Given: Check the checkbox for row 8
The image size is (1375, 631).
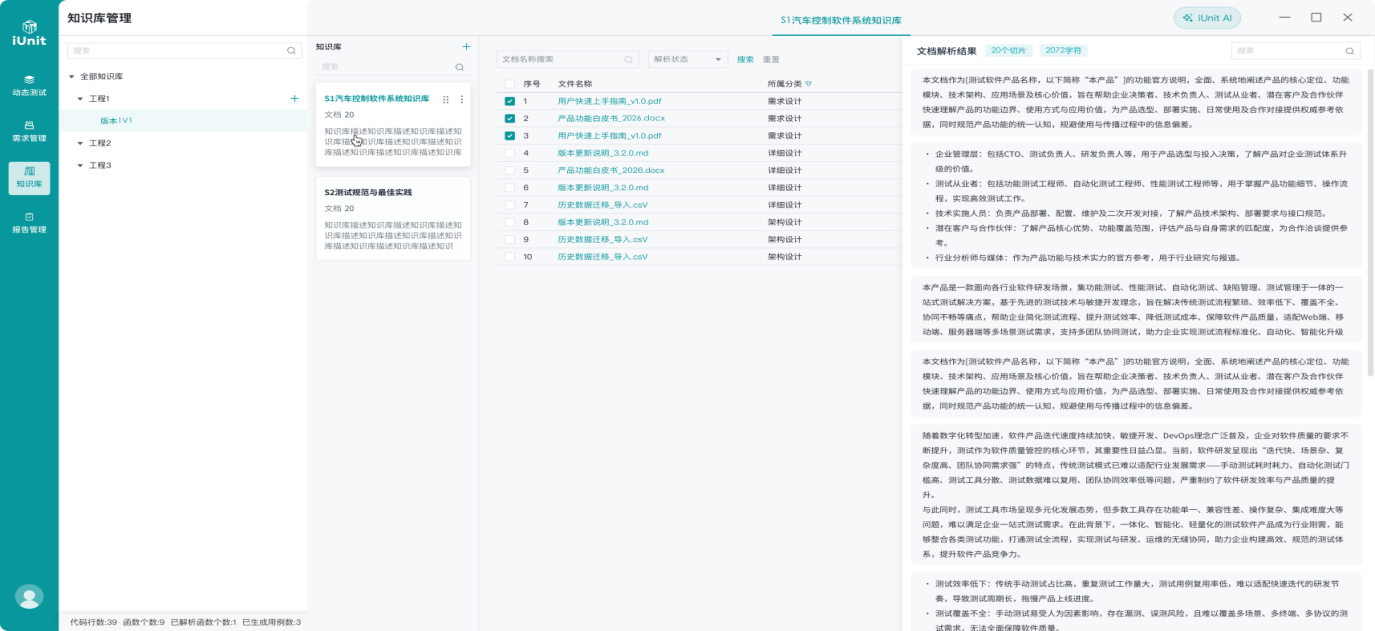Looking at the screenshot, I should click(x=510, y=222).
